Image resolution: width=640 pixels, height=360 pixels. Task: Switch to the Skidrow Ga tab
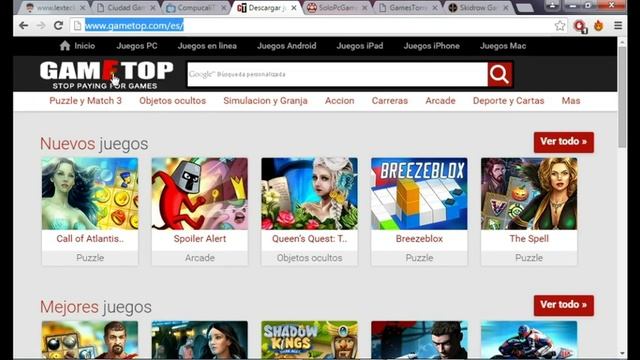point(478,8)
